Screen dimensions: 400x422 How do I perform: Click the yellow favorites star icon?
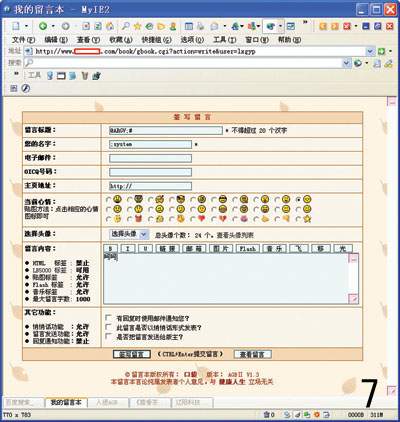(137, 26)
